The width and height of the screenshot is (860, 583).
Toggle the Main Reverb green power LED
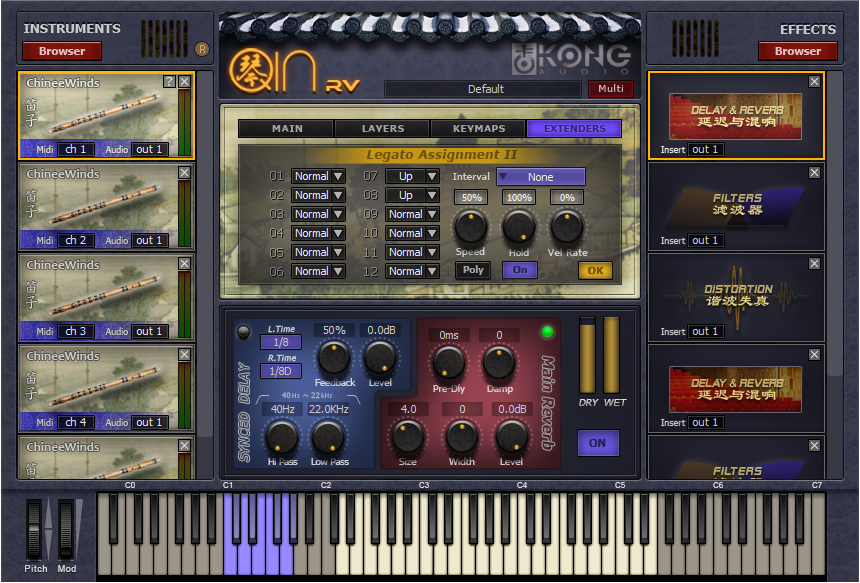point(547,332)
